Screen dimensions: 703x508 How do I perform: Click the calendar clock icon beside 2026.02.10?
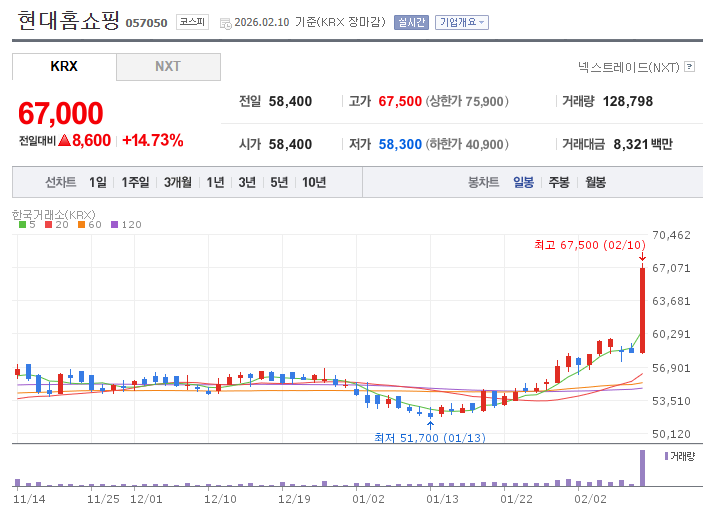[x=226, y=23]
